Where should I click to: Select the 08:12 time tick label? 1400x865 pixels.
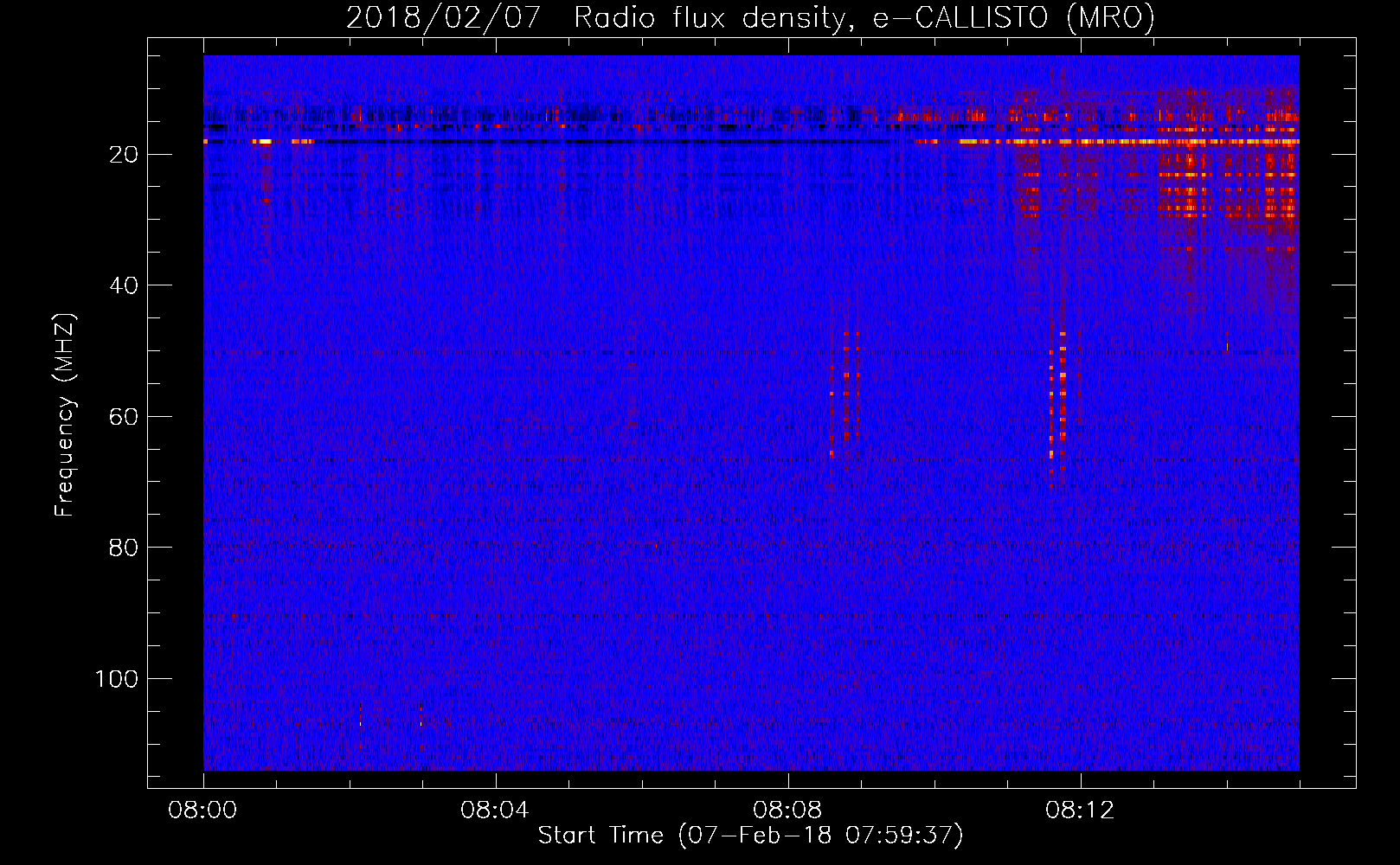tap(1080, 811)
